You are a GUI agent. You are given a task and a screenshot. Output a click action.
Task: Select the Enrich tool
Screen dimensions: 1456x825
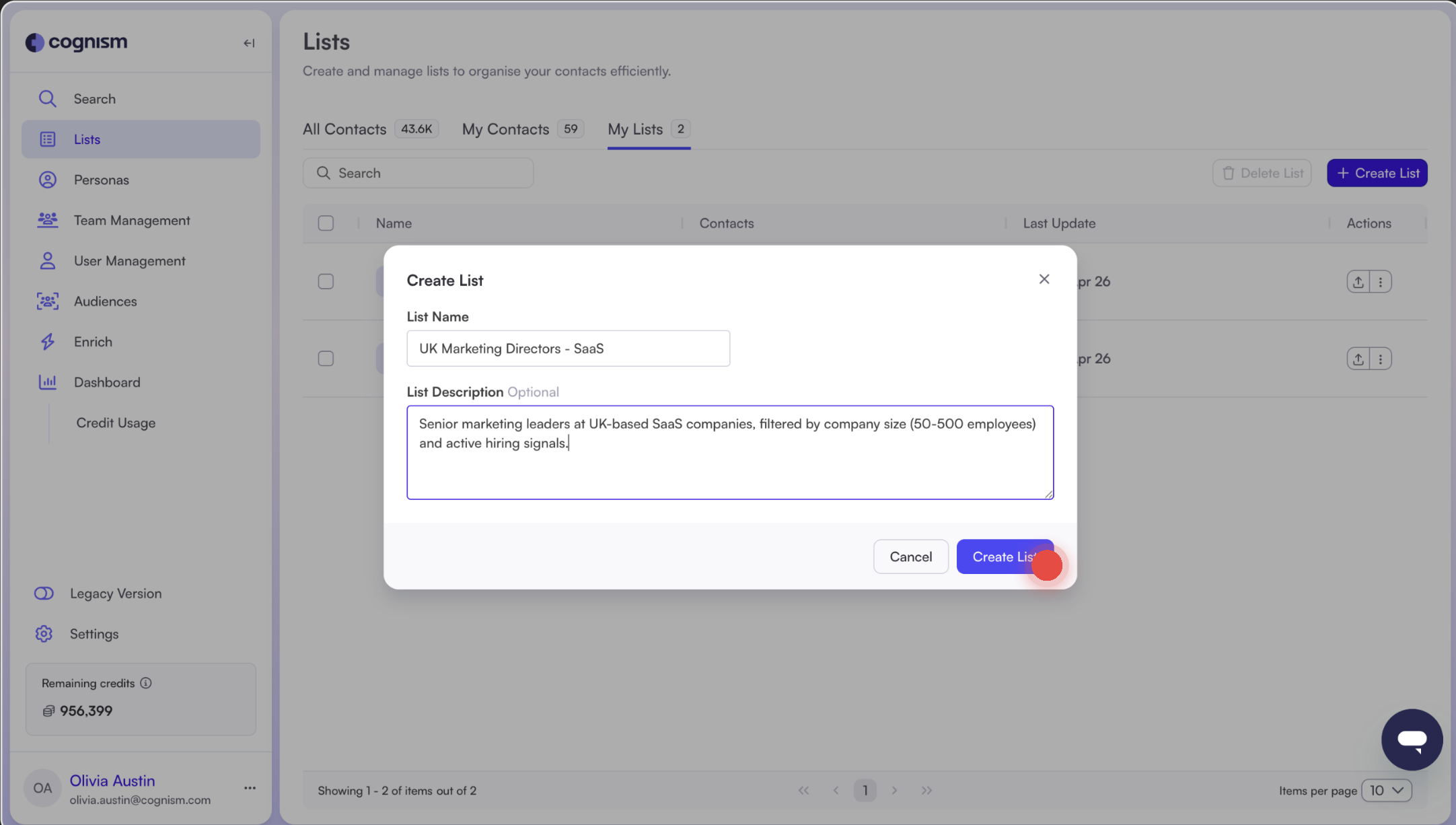click(93, 341)
